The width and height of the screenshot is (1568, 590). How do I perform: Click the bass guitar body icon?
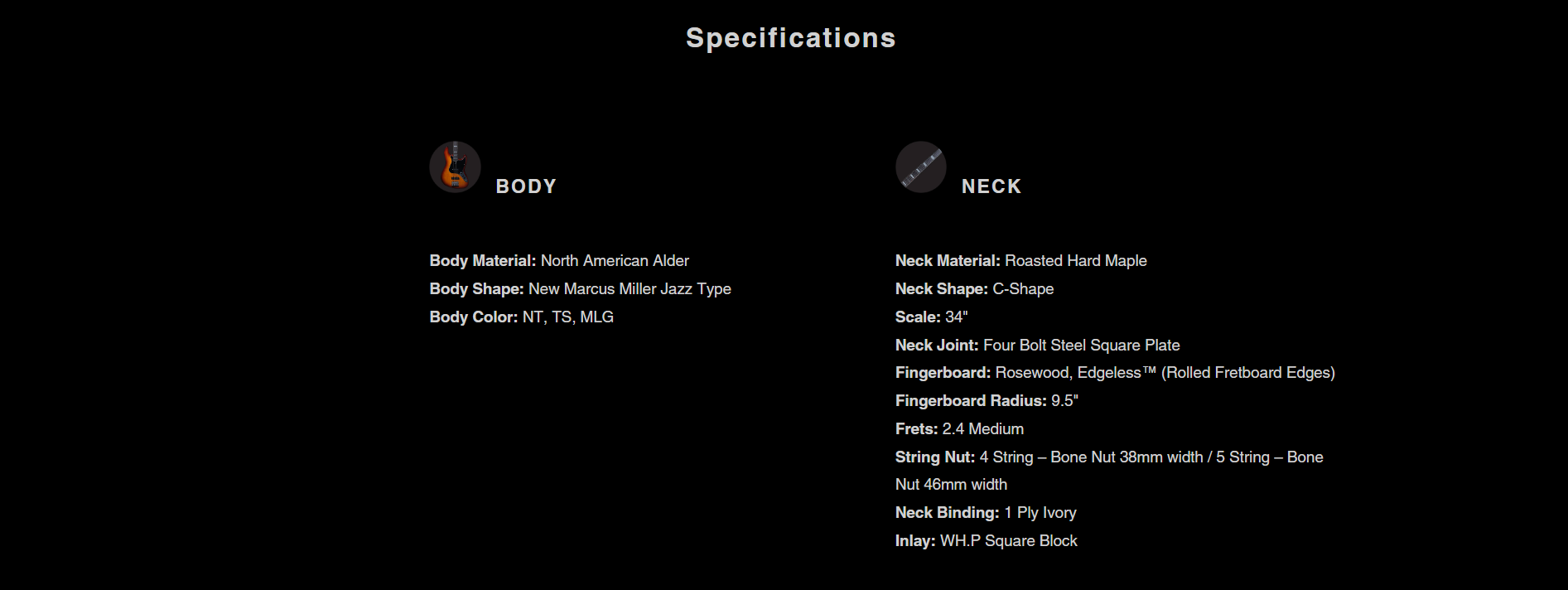pyautogui.click(x=455, y=167)
